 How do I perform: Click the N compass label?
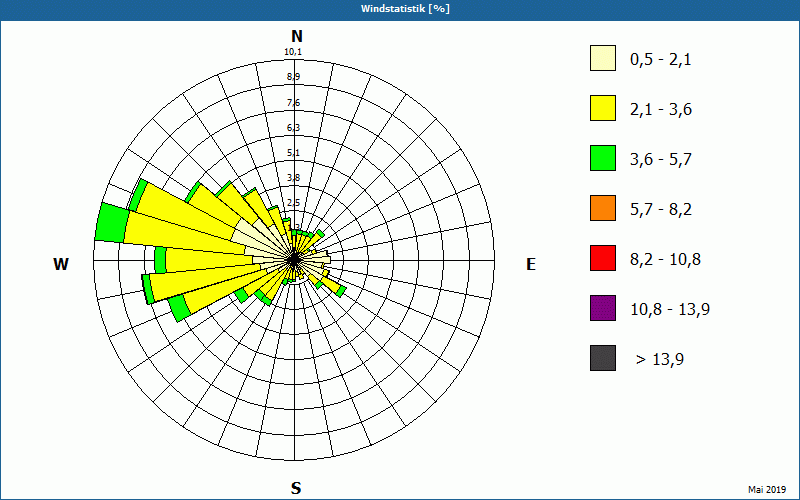tap(297, 36)
